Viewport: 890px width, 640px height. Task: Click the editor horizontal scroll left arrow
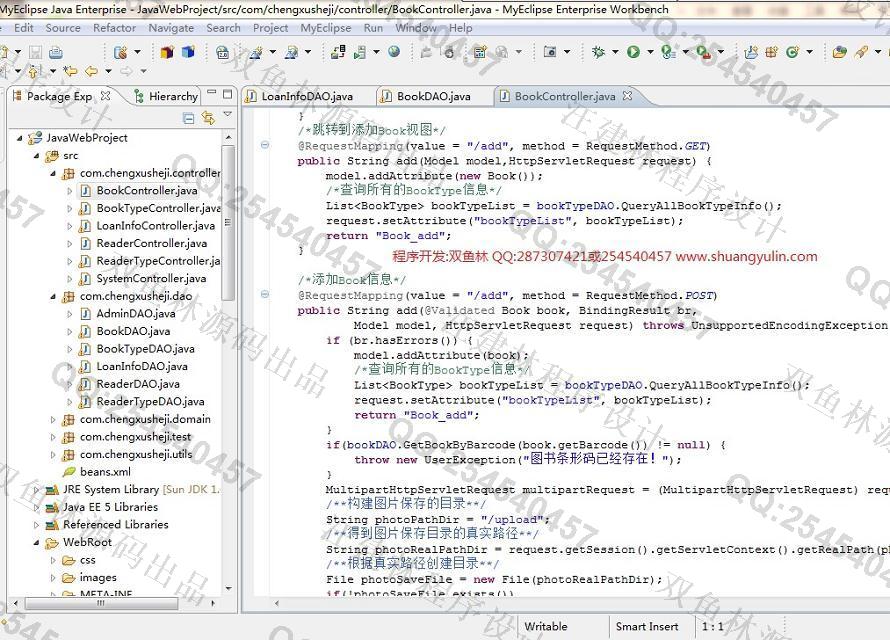coord(276,603)
